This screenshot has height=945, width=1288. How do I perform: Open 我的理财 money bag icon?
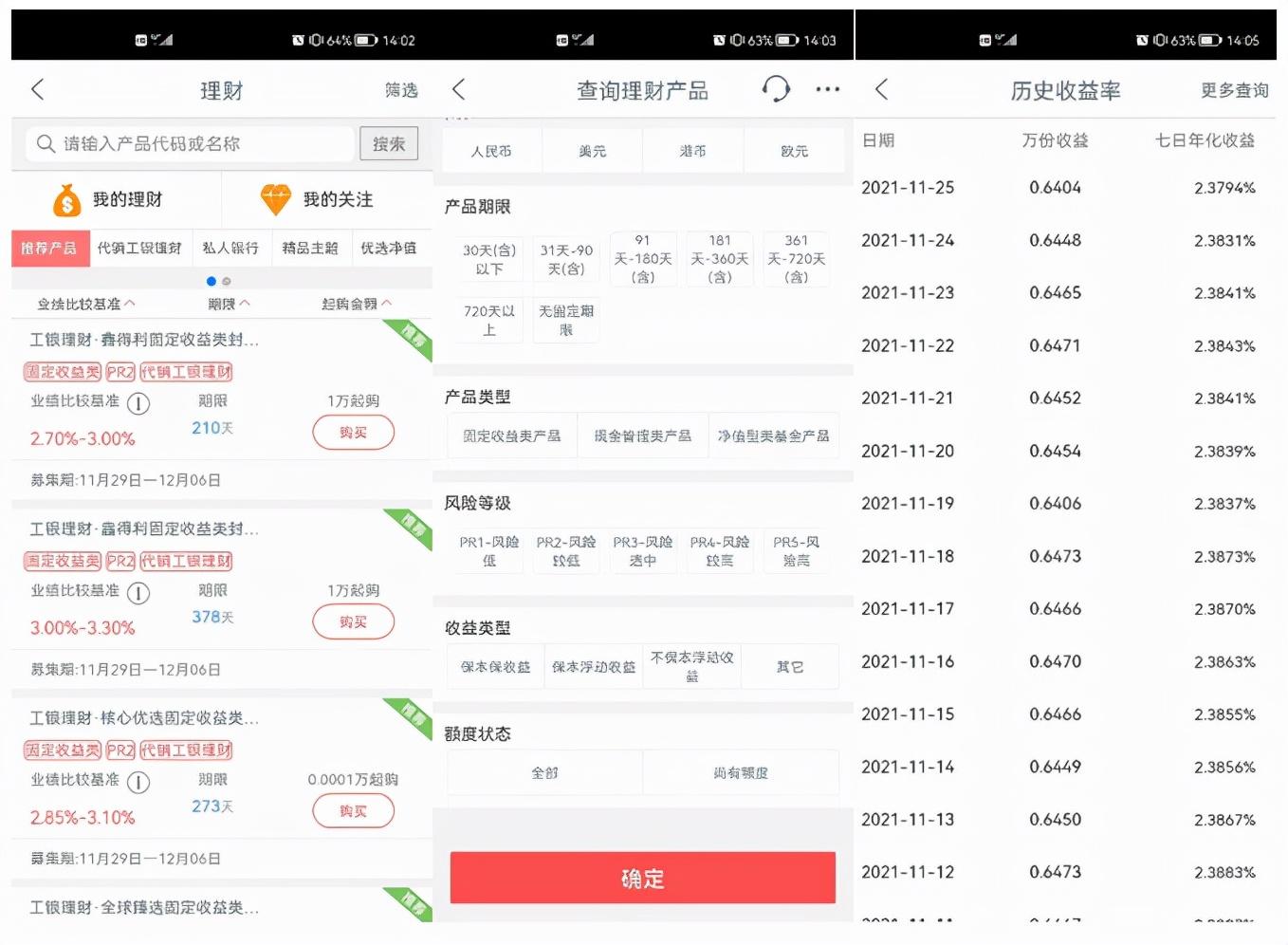[x=66, y=200]
